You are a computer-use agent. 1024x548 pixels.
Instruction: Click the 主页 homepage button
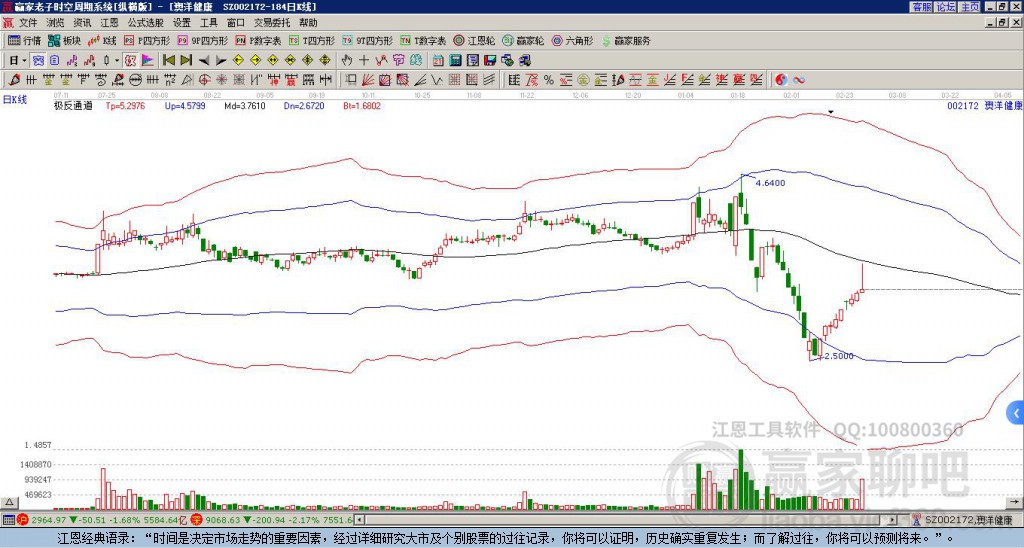pyautogui.click(x=969, y=7)
